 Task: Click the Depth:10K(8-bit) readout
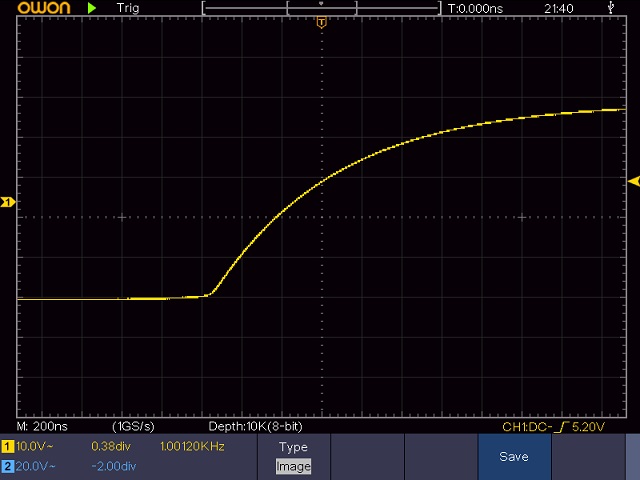point(256,427)
